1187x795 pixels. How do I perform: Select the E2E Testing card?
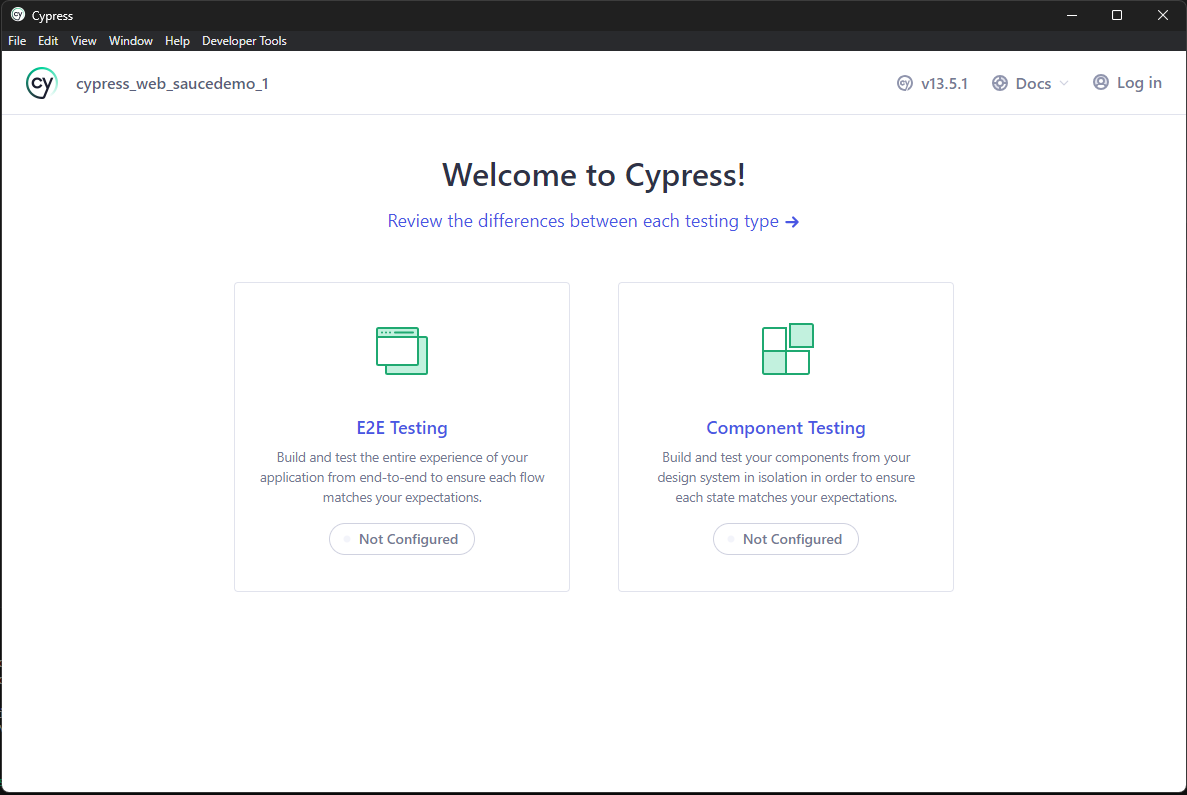point(401,436)
